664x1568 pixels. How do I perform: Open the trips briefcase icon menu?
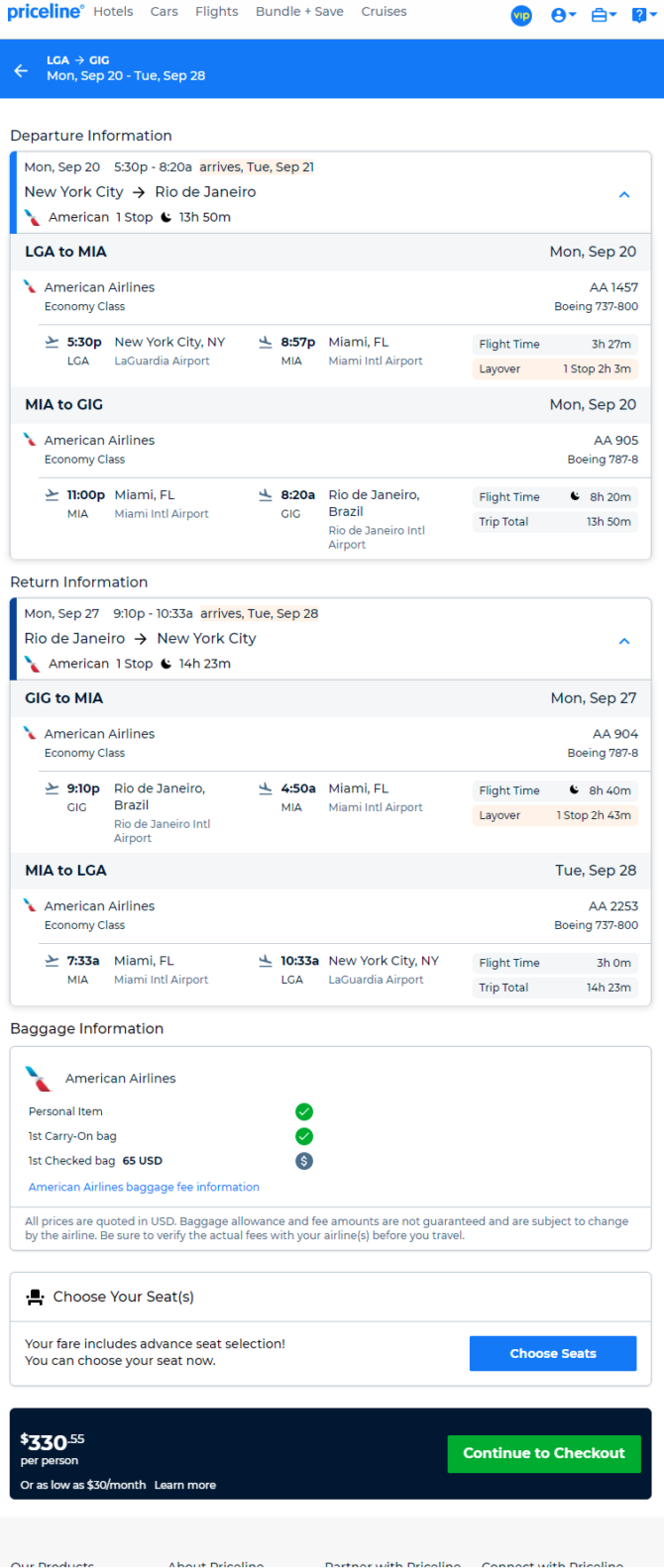604,15
